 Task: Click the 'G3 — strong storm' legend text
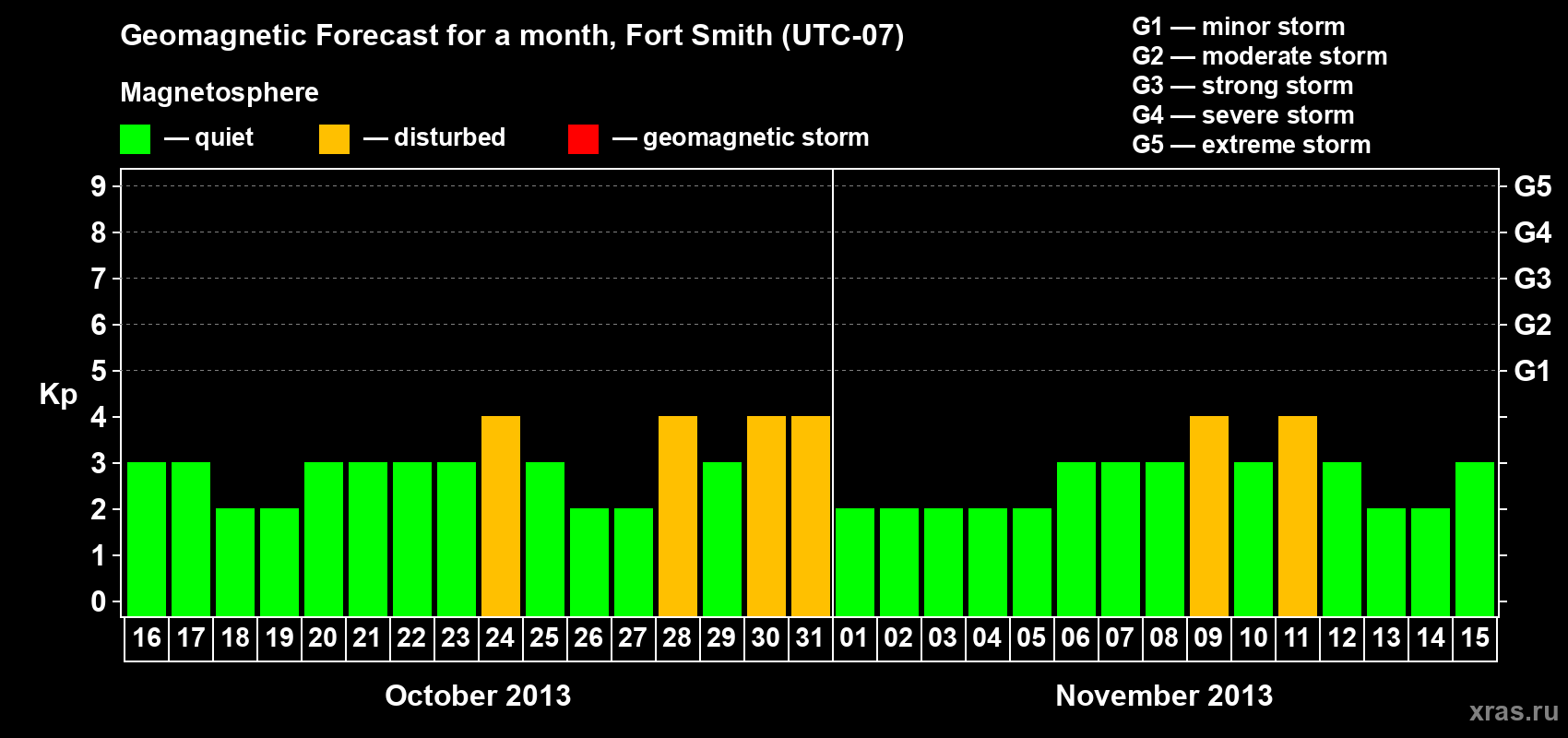(x=1242, y=86)
